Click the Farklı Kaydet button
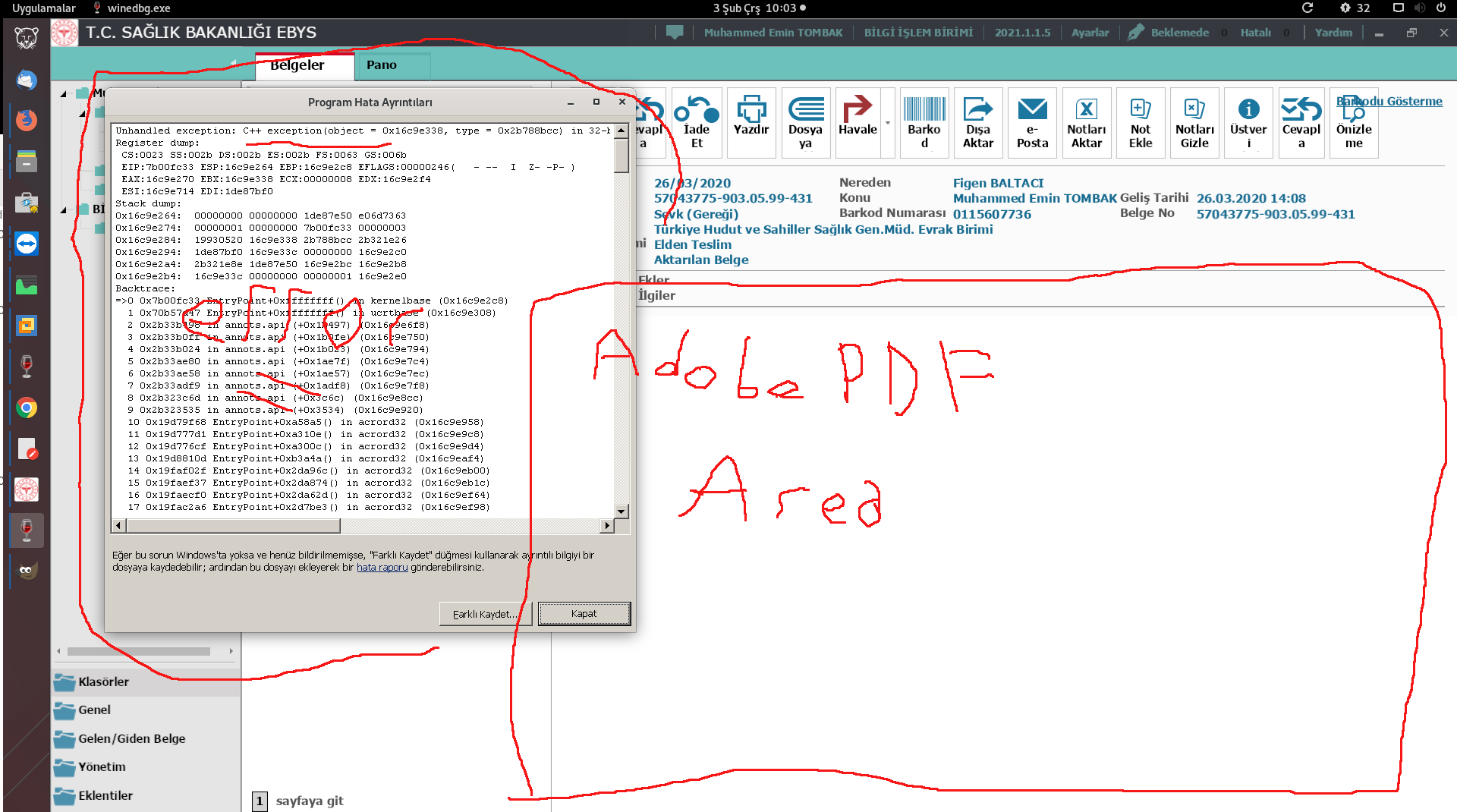The image size is (1457, 812). point(486,614)
